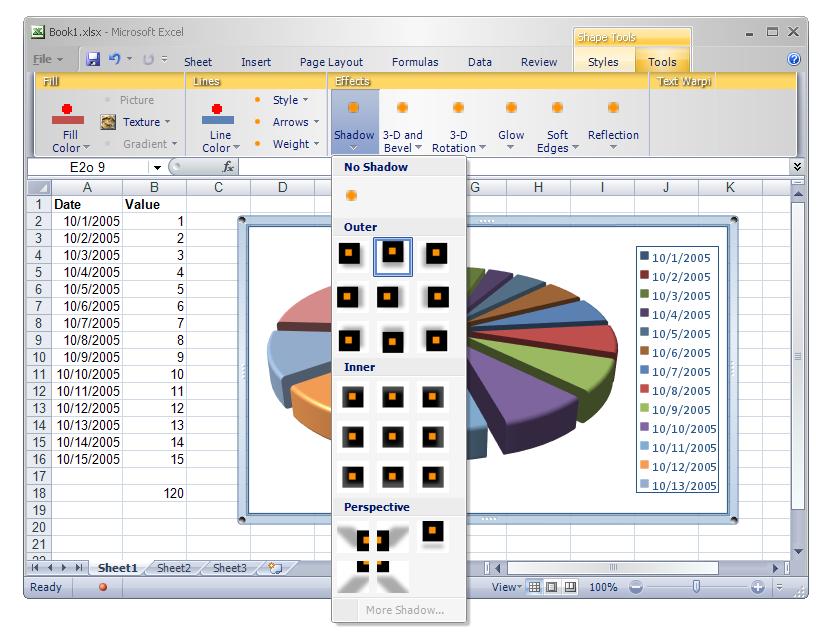Choose the last Inner shadow in bottom row
826x642 pixels.
[x=432, y=477]
